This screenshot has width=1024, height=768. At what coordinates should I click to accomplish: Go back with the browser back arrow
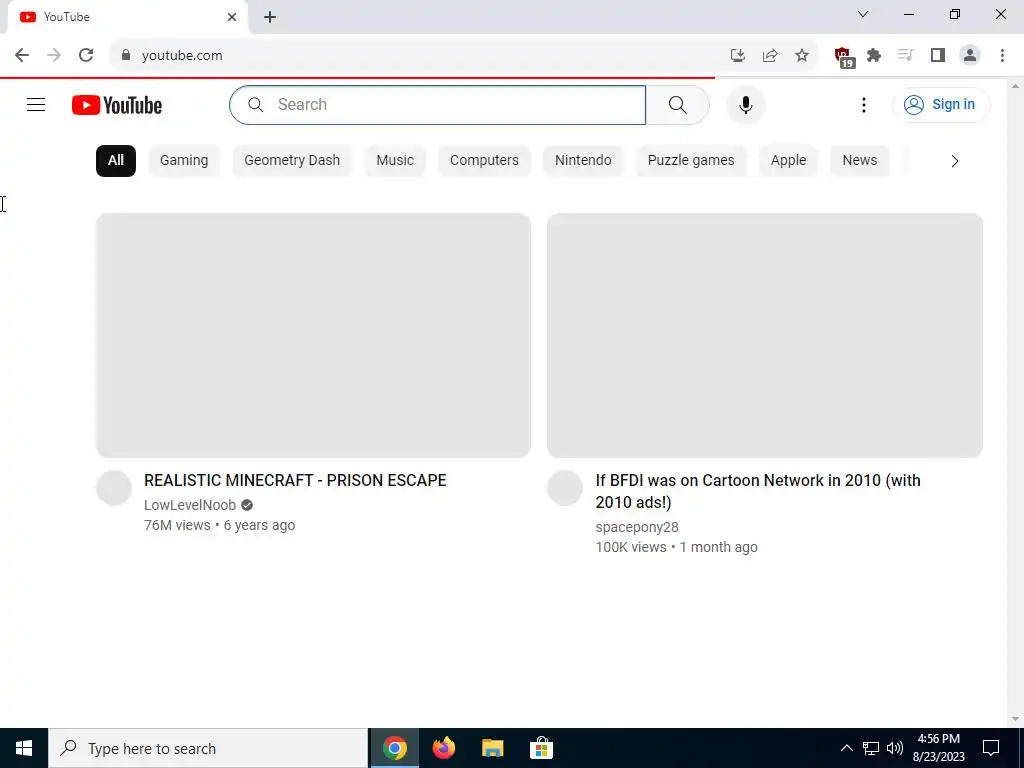(x=22, y=56)
